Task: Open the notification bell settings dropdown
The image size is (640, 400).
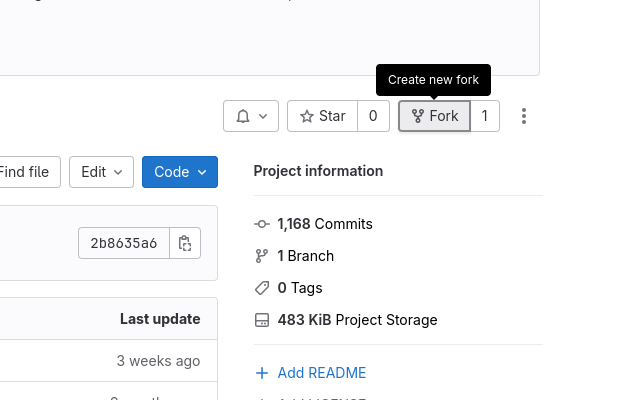Action: point(251,116)
